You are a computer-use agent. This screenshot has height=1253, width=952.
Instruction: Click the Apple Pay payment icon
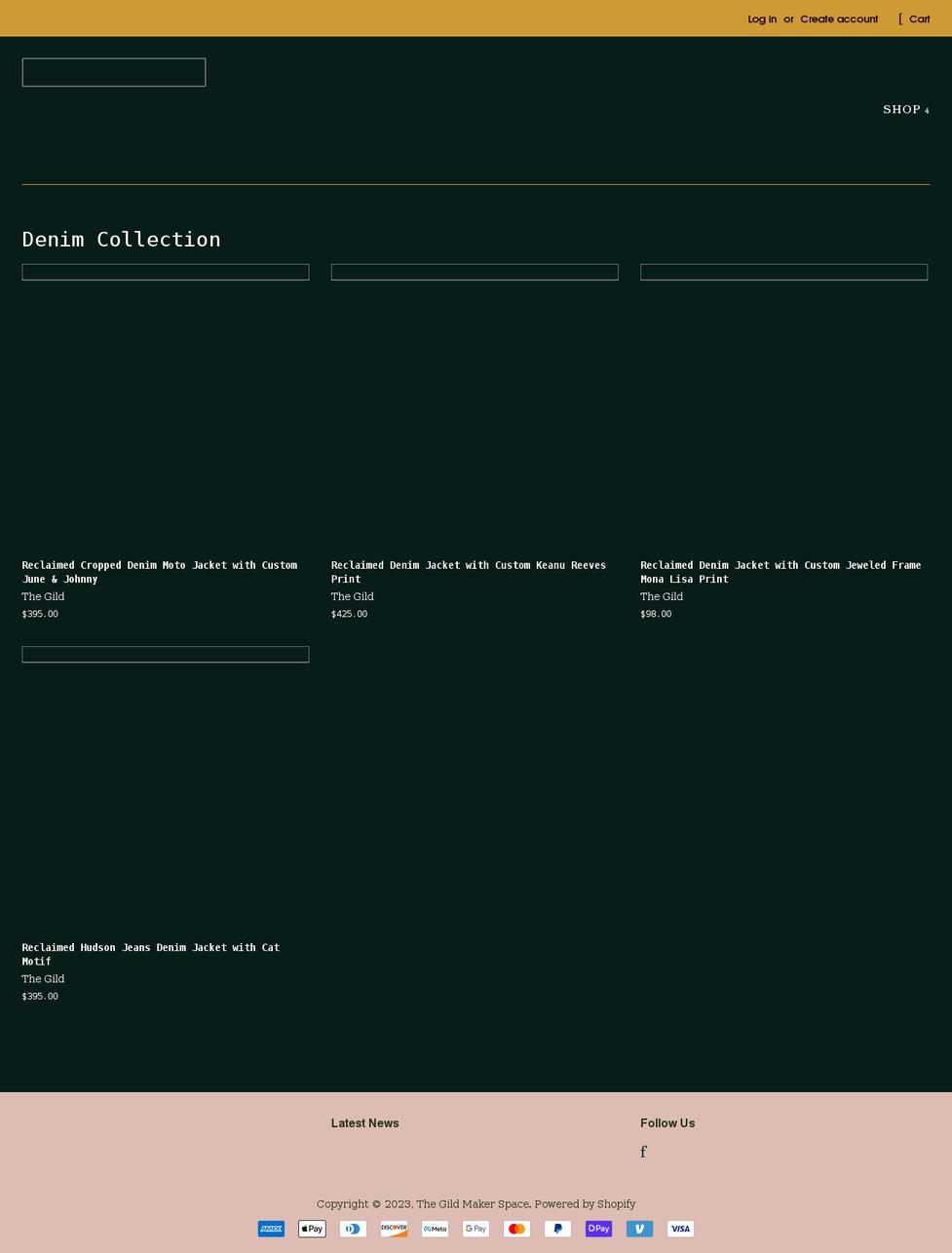[312, 1229]
